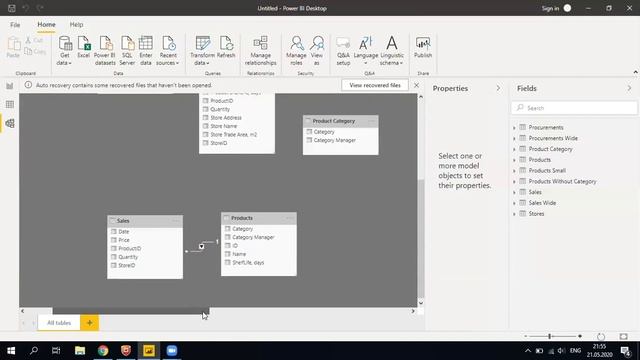Open Transform data editor
Screen dimensions: 640x360
point(202,51)
